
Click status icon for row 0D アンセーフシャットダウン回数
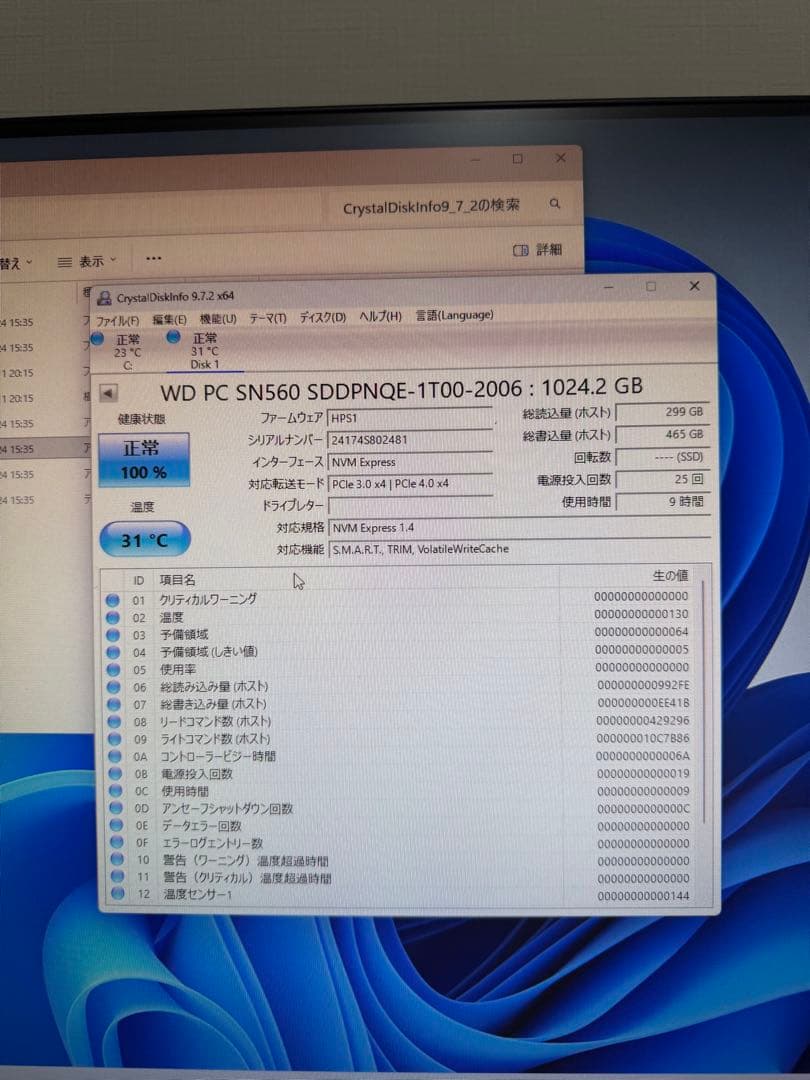tap(116, 808)
